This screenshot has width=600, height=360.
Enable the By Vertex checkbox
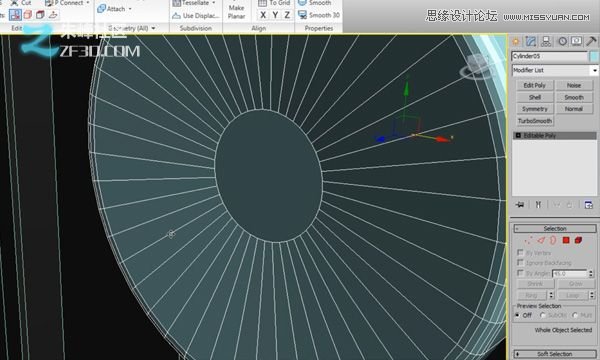coord(520,252)
